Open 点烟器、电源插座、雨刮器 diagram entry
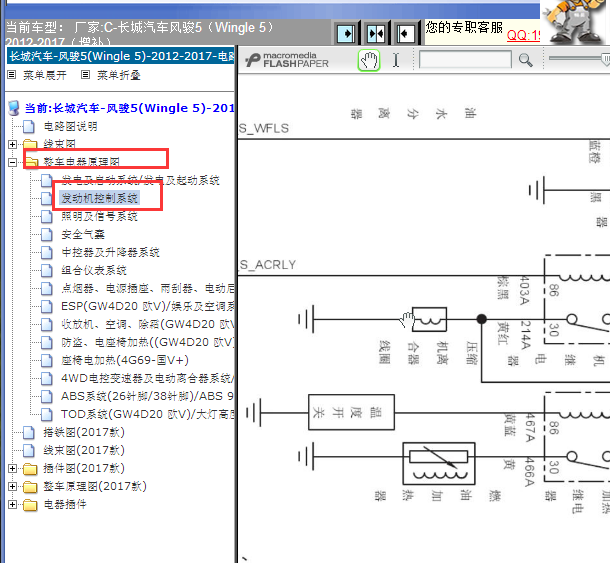This screenshot has height=563, width=610. (x=148, y=288)
